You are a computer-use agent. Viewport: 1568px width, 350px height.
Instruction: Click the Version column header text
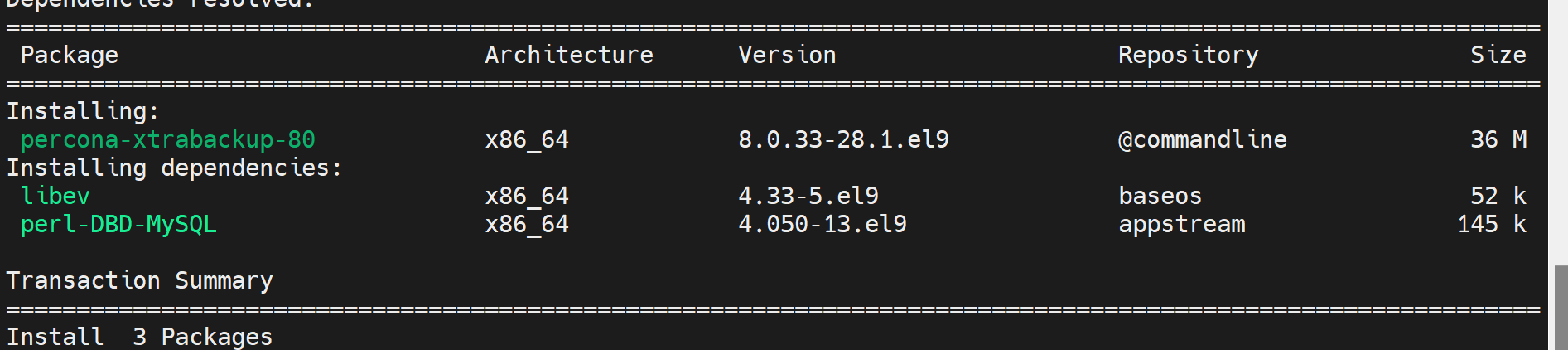[787, 55]
